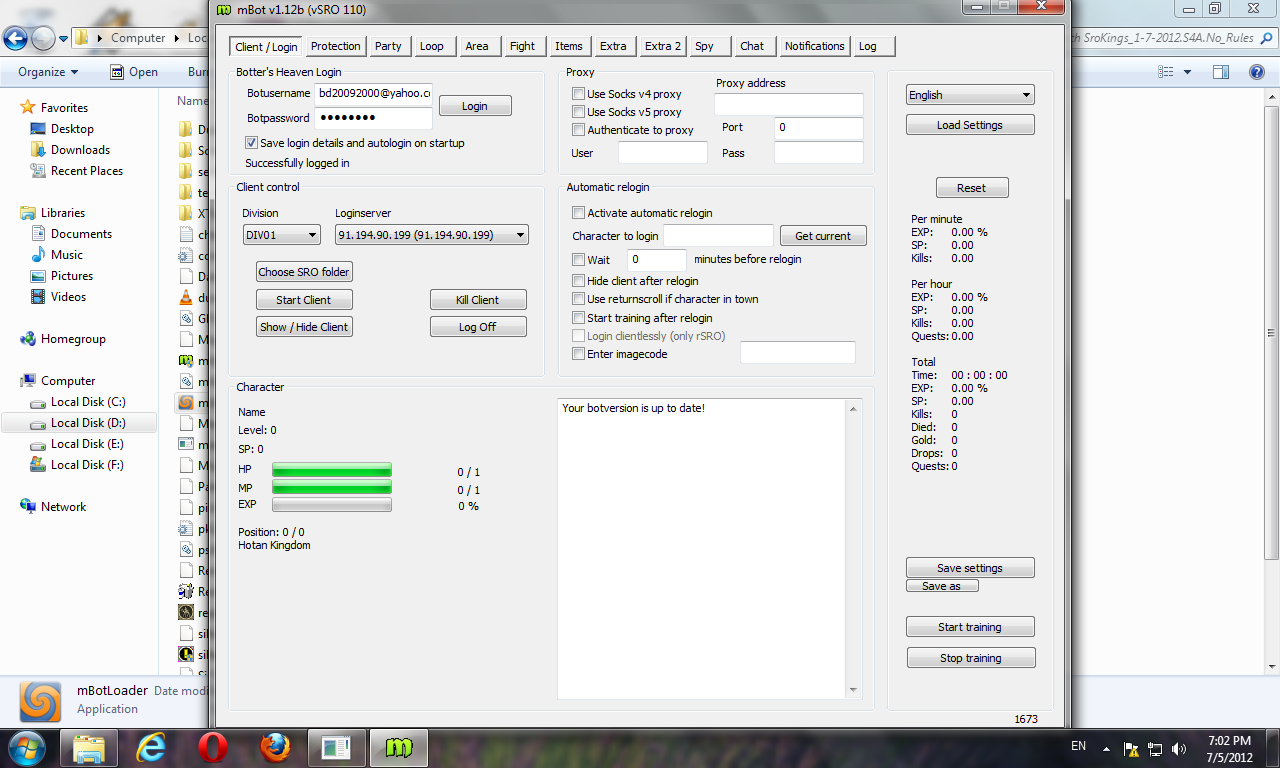Check Authenticate to proxy
The width and height of the screenshot is (1280, 768).
tap(578, 130)
